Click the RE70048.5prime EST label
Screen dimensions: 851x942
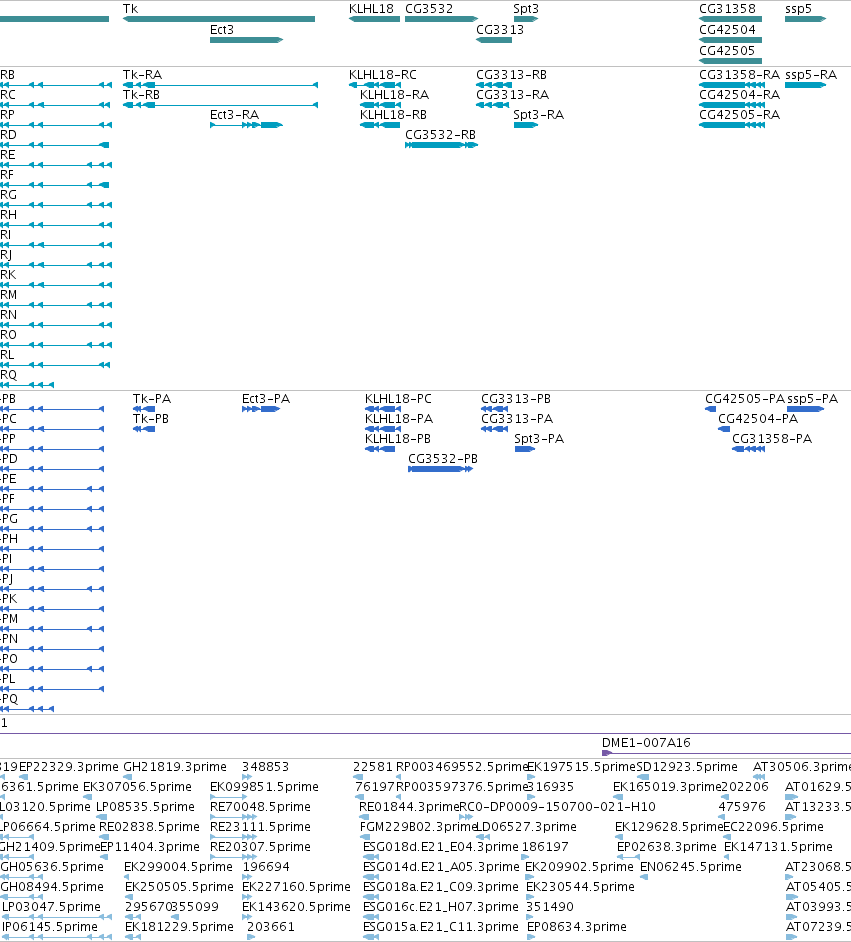coord(261,807)
